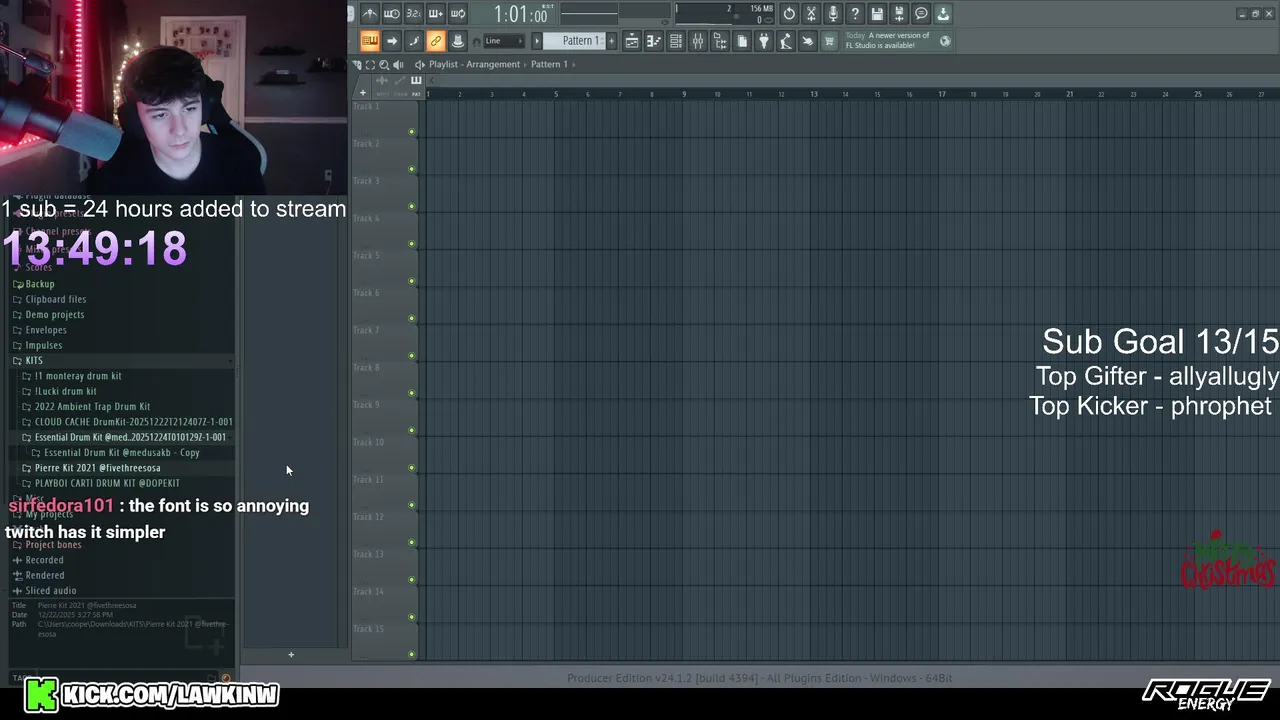Click the arrow left of Pattern 1 selector

[537, 41]
